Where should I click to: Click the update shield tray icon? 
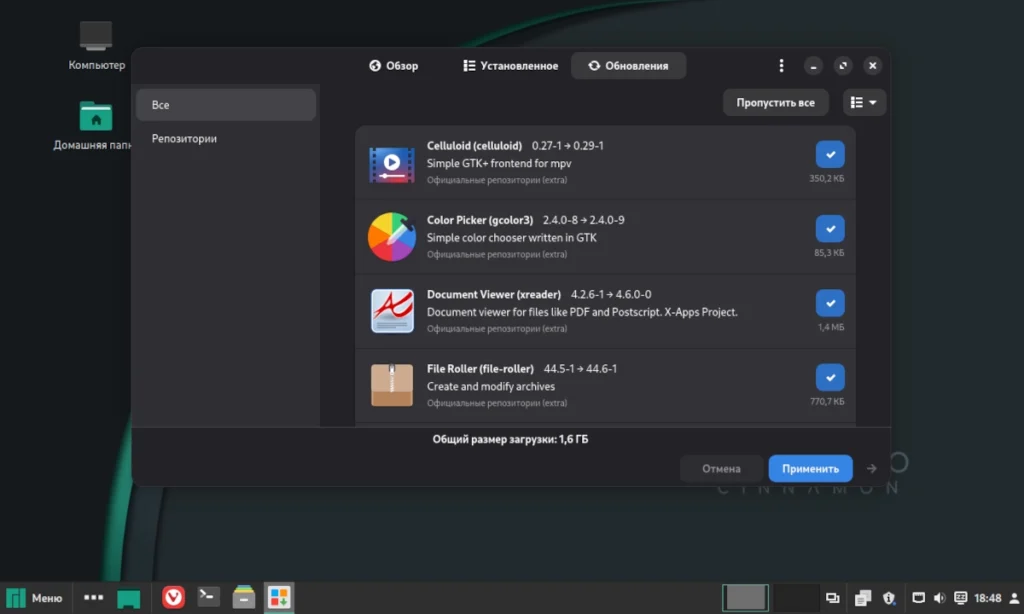point(889,598)
